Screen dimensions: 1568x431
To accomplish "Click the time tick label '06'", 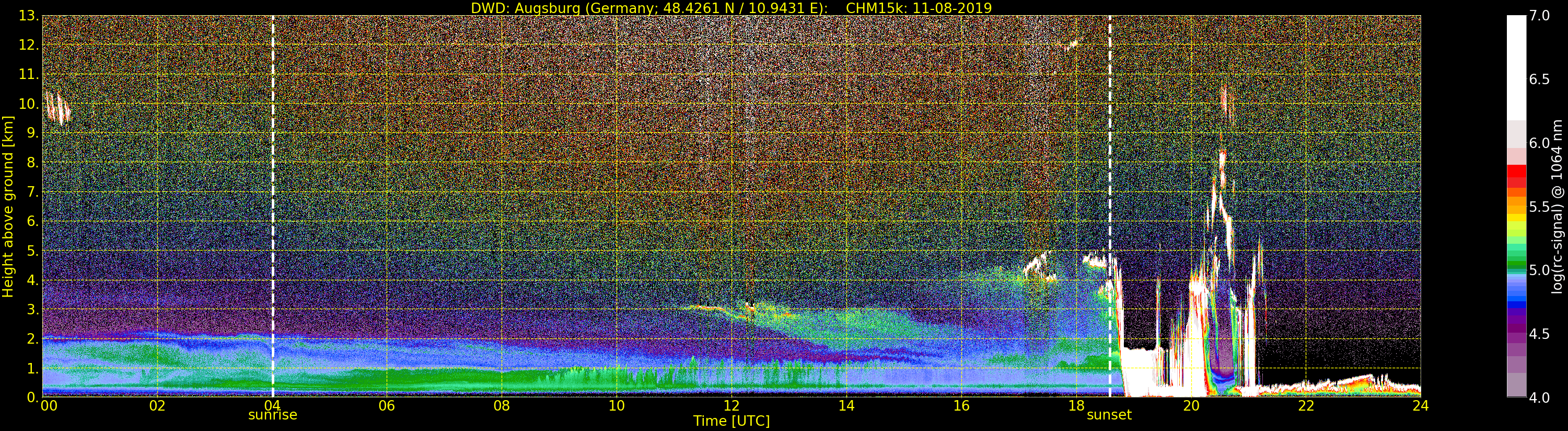I will (x=387, y=405).
